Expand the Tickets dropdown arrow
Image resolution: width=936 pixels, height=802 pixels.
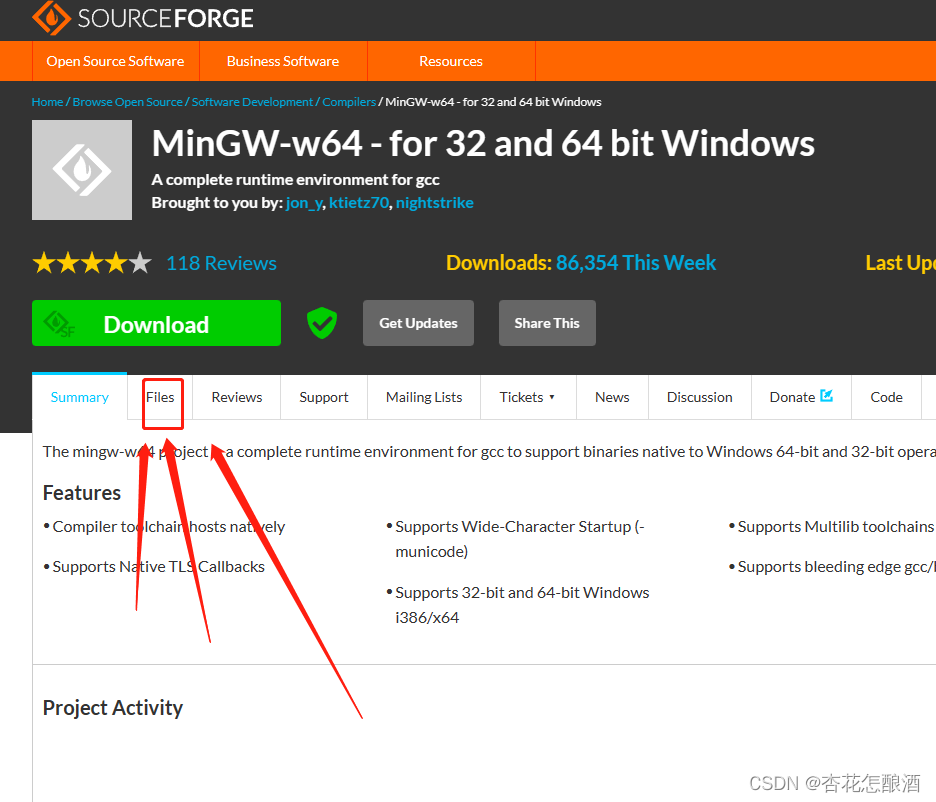(552, 397)
